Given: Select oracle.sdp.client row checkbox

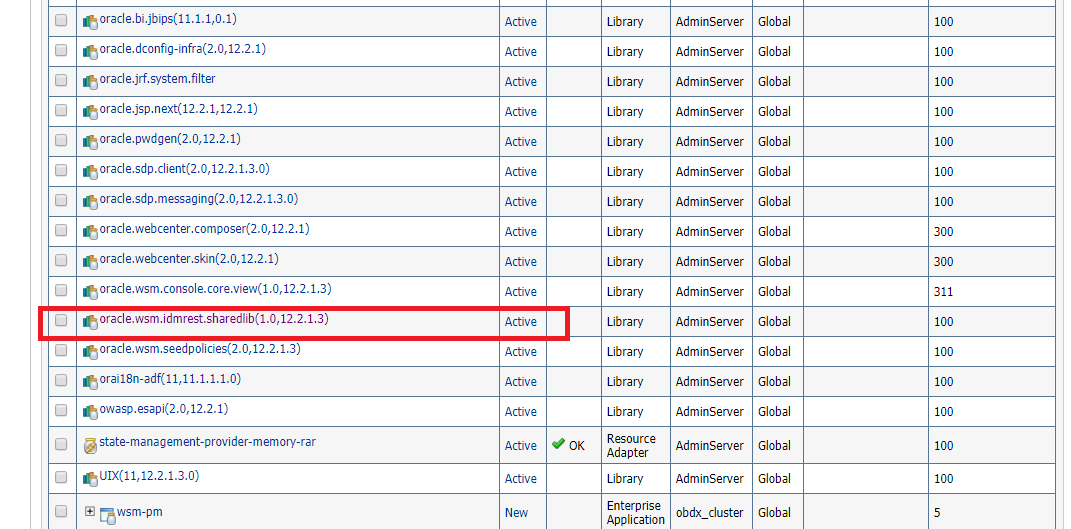Looking at the screenshot, I should pyautogui.click(x=61, y=170).
